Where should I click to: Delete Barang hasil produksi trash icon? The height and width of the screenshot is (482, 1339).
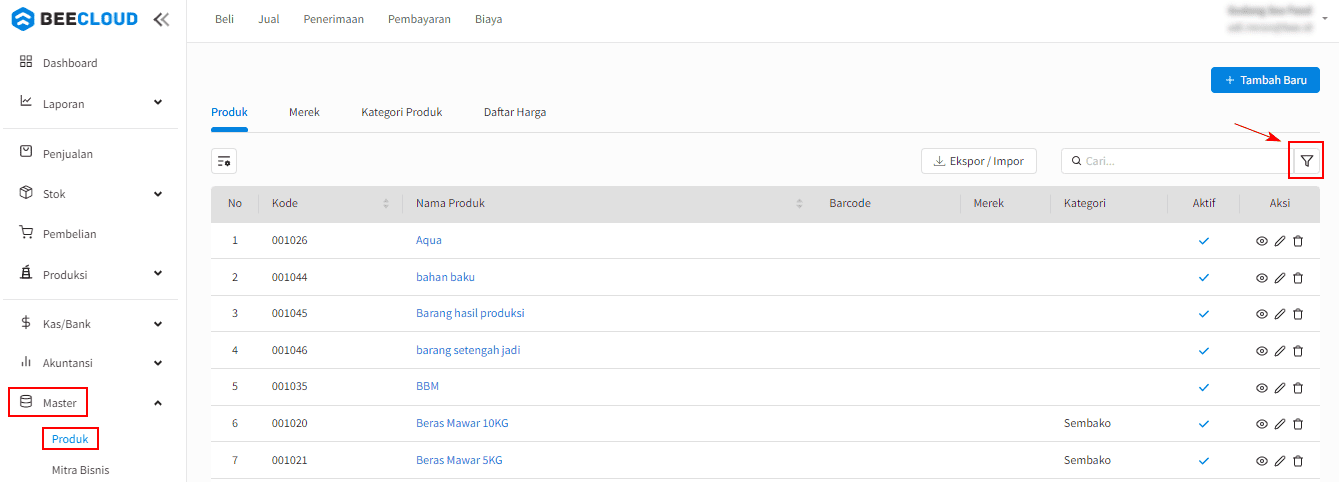click(1298, 314)
